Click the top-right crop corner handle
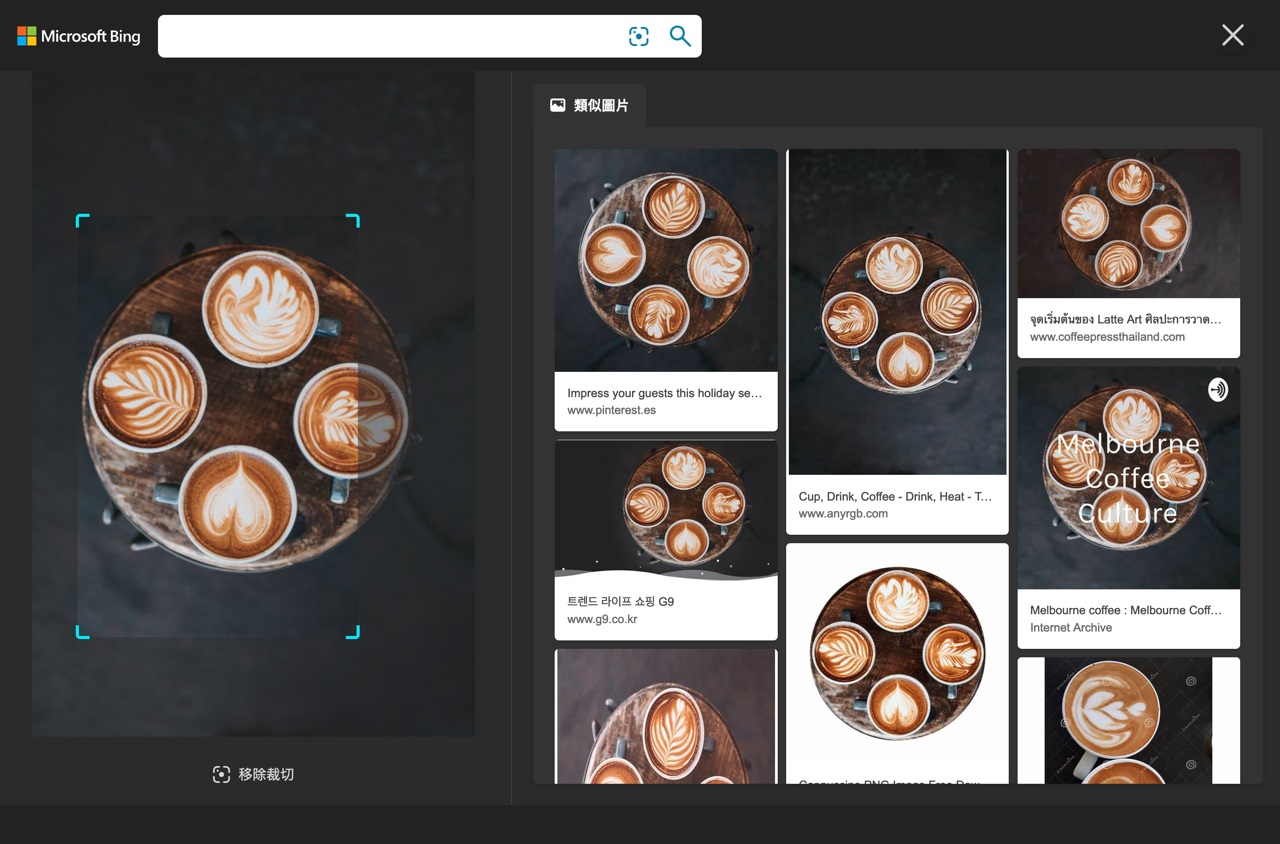Image resolution: width=1280 pixels, height=844 pixels. point(353,219)
